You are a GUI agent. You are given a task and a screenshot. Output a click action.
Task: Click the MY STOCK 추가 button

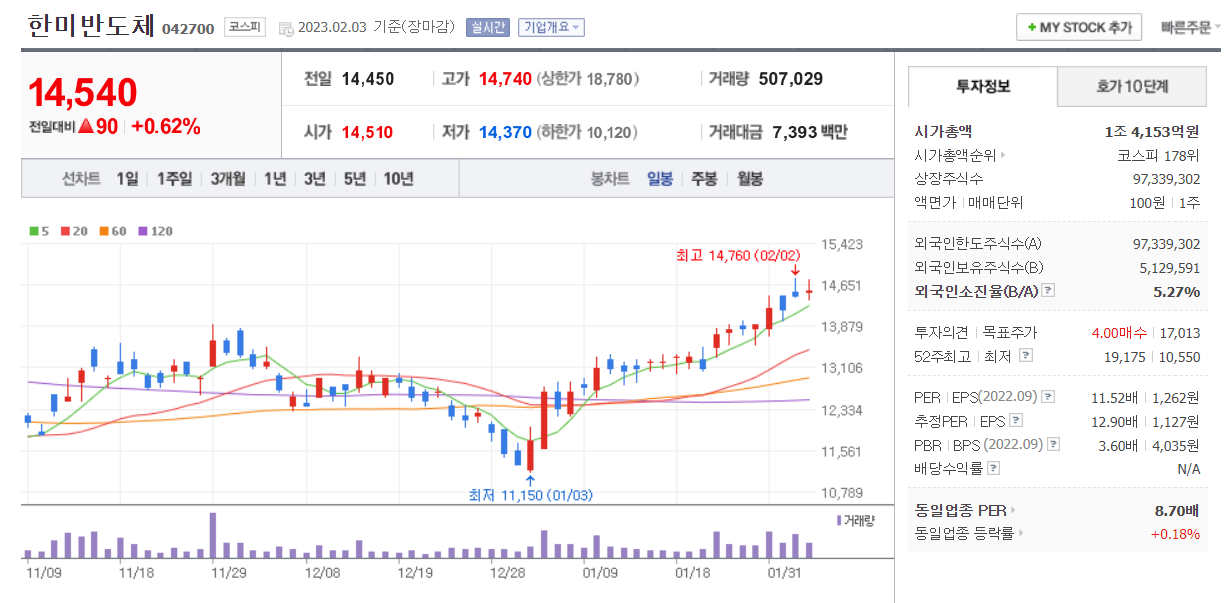(1079, 28)
